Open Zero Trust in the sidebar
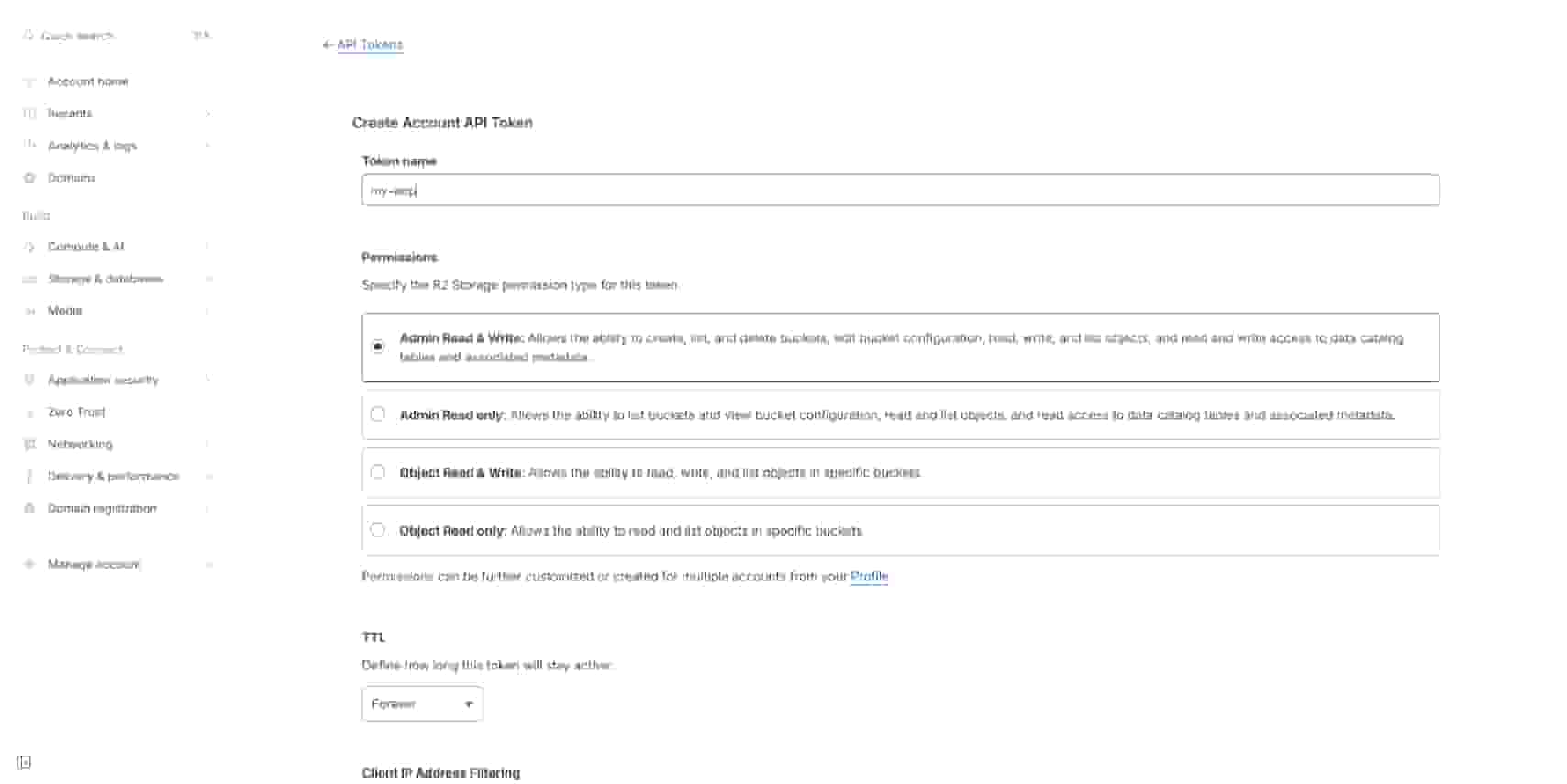Viewport: 1567px width, 784px height. (76, 412)
